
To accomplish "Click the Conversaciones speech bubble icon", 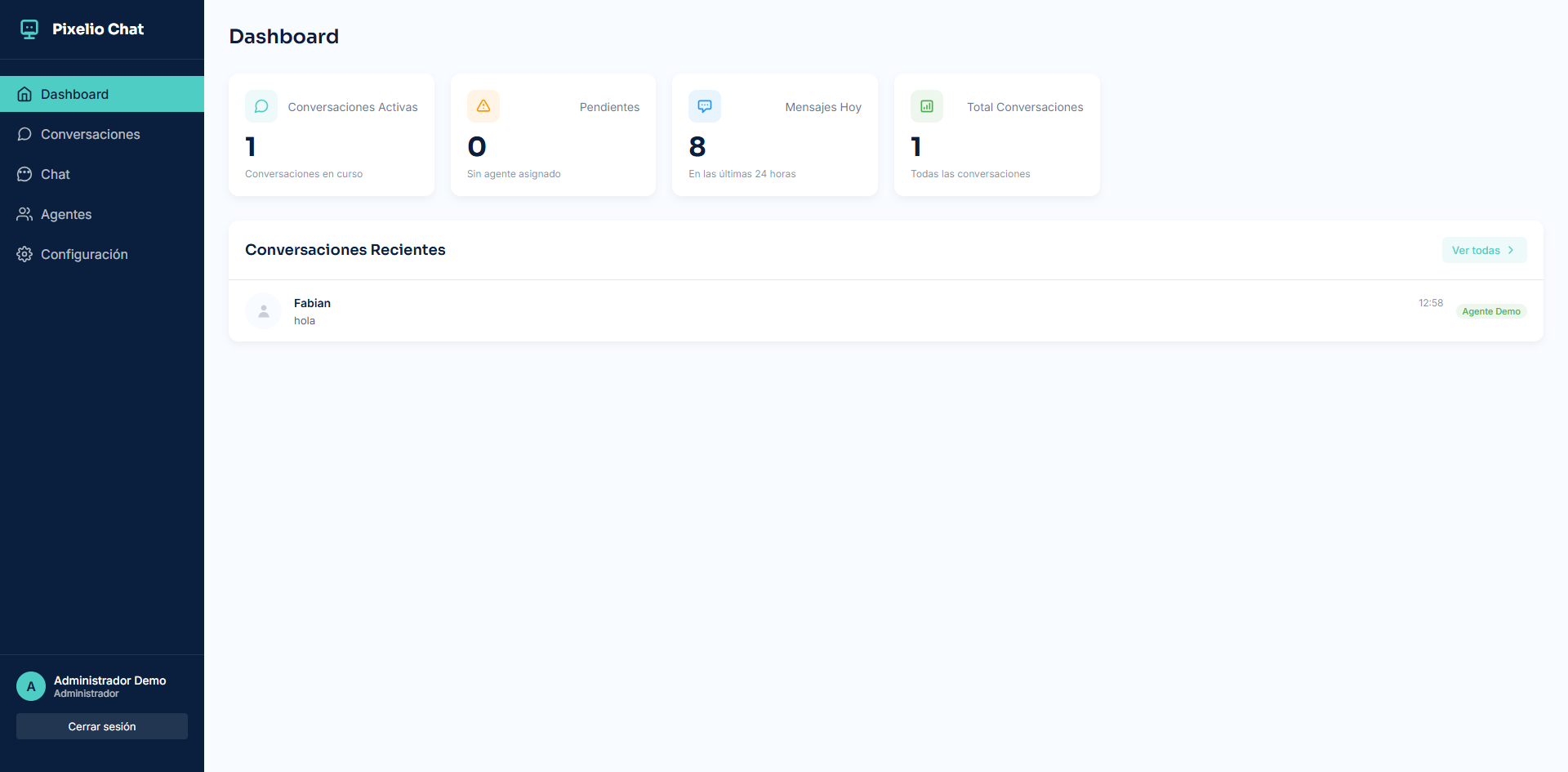I will 24,134.
